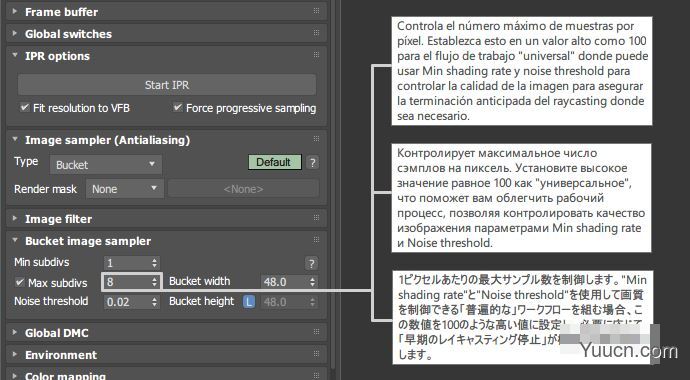Click the Global switches rollout grip icon
The width and height of the screenshot is (690, 380).
316,33
